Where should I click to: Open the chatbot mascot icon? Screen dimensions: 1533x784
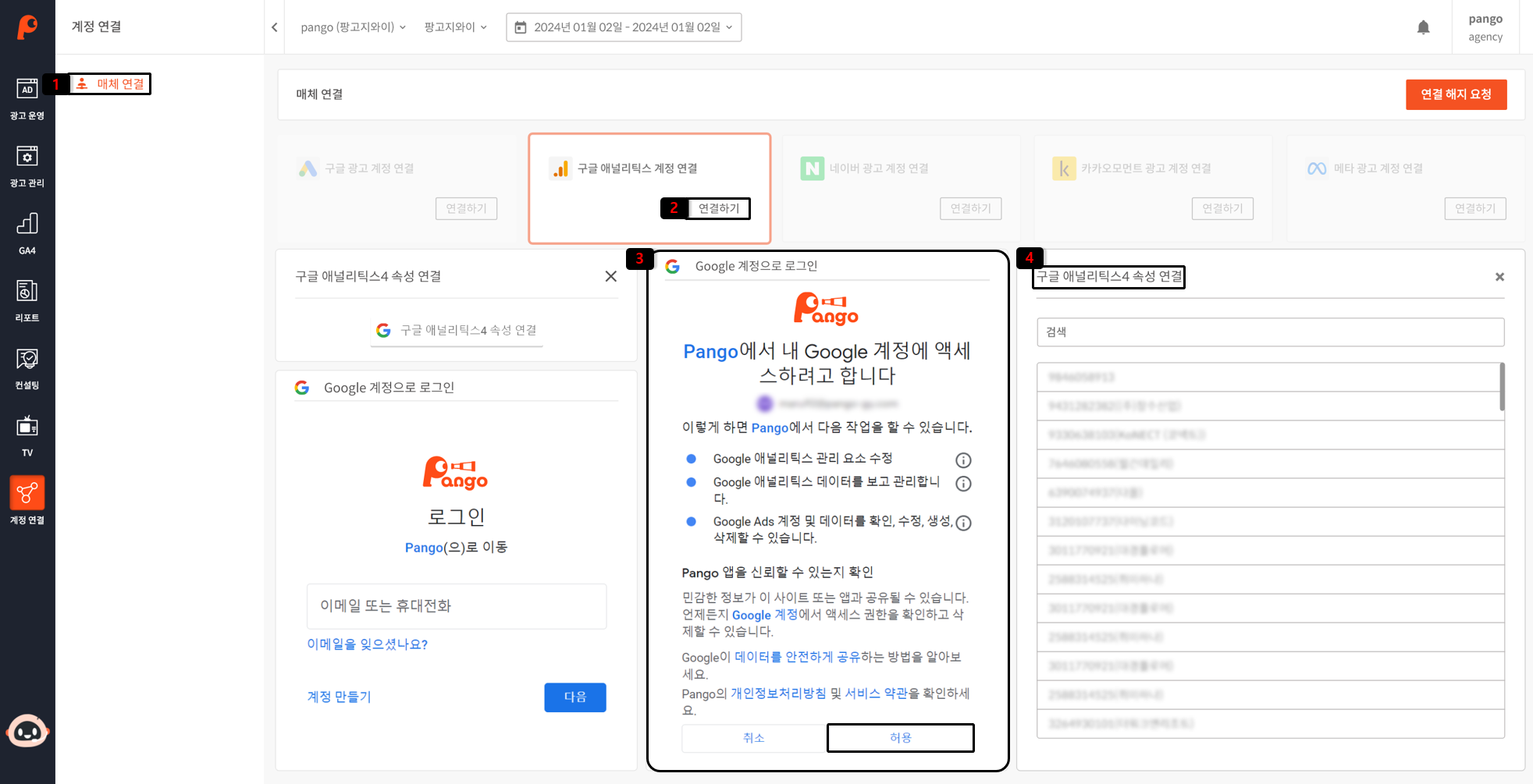27,732
